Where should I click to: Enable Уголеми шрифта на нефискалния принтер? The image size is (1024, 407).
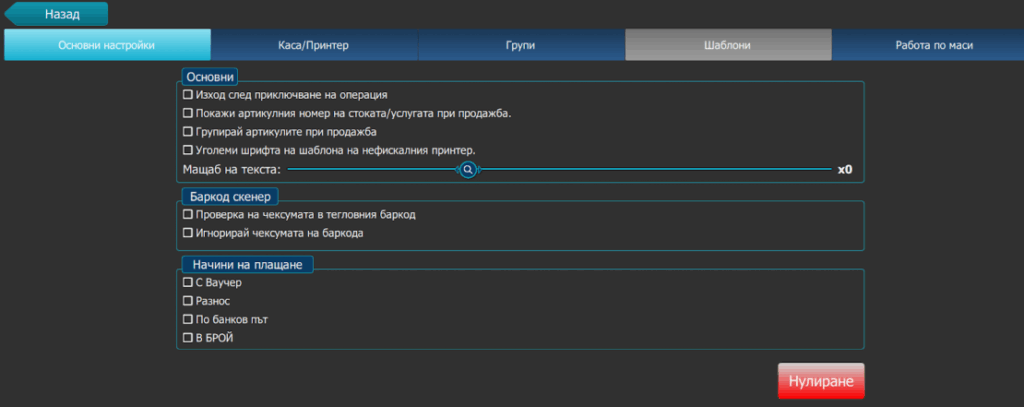[188, 150]
